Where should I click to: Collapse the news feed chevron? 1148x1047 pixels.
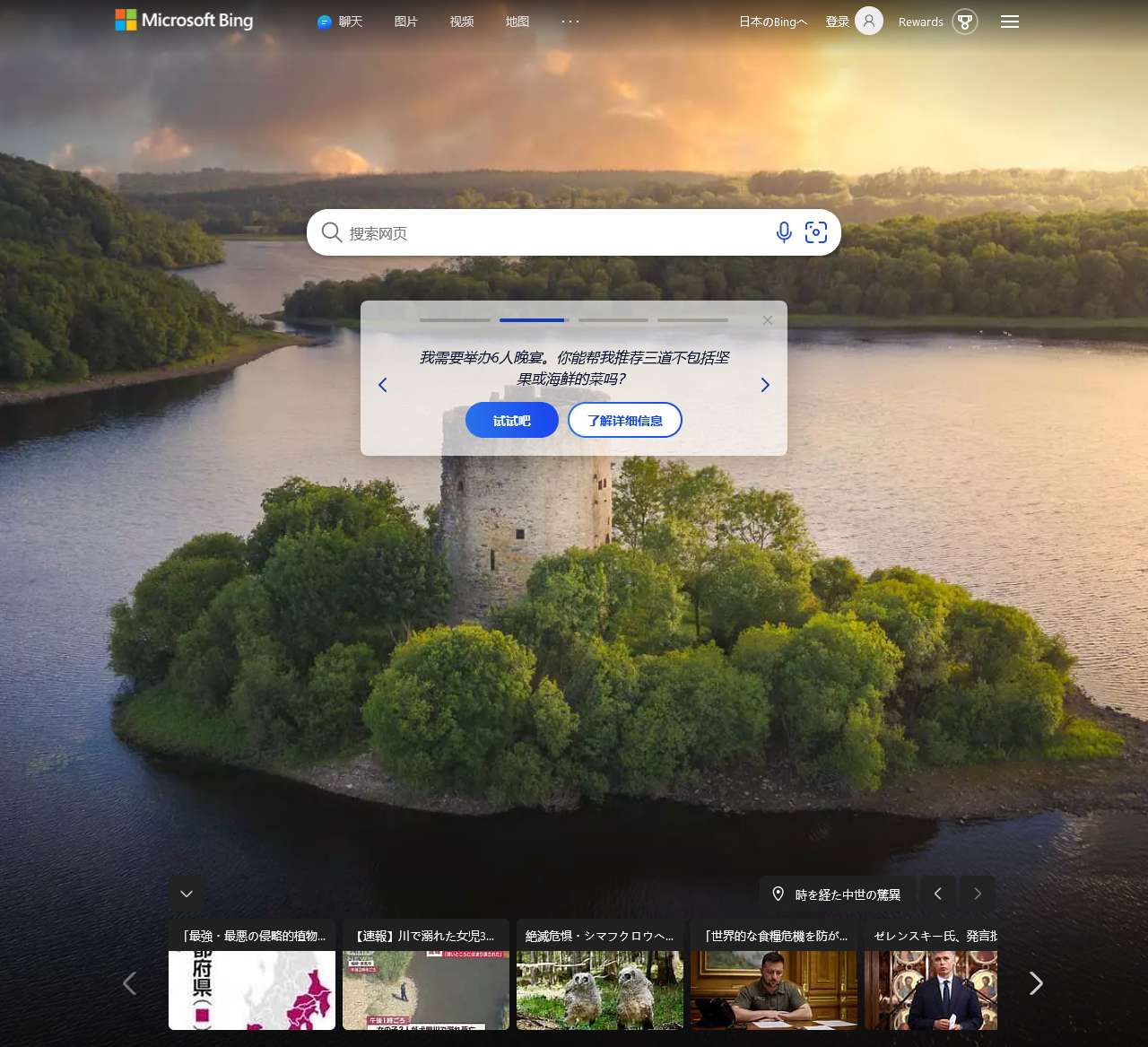[x=187, y=894]
